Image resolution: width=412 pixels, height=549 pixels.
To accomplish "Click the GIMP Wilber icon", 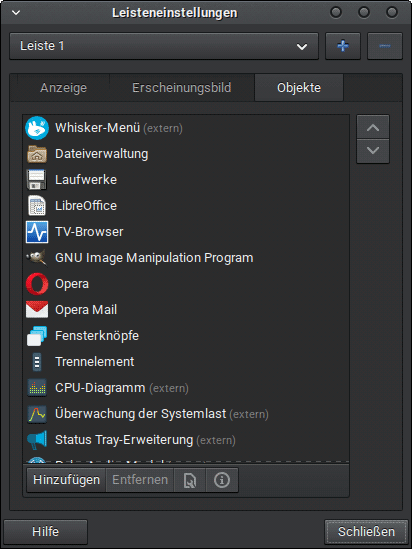I will [x=37, y=258].
